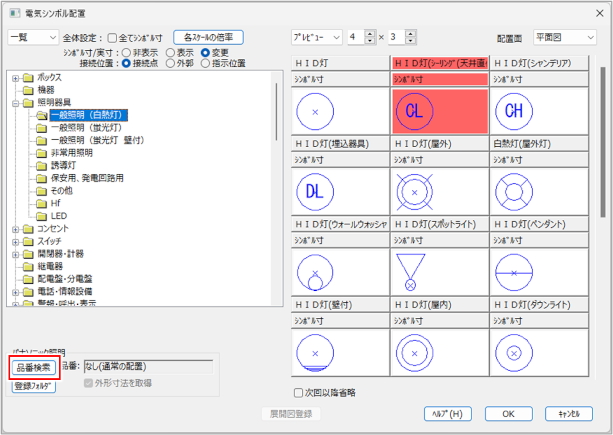Enable the 全てシンボル寸 checkbox
The height and width of the screenshot is (435, 613).
point(112,36)
